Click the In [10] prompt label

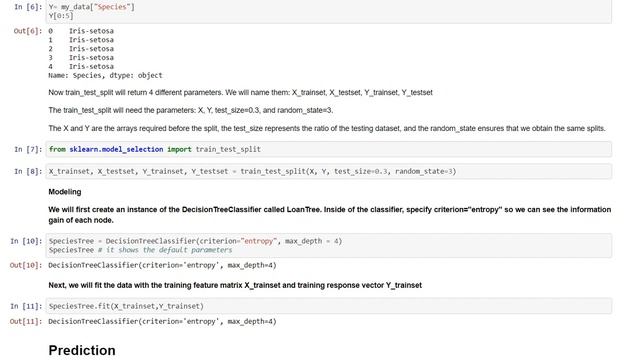point(26,241)
